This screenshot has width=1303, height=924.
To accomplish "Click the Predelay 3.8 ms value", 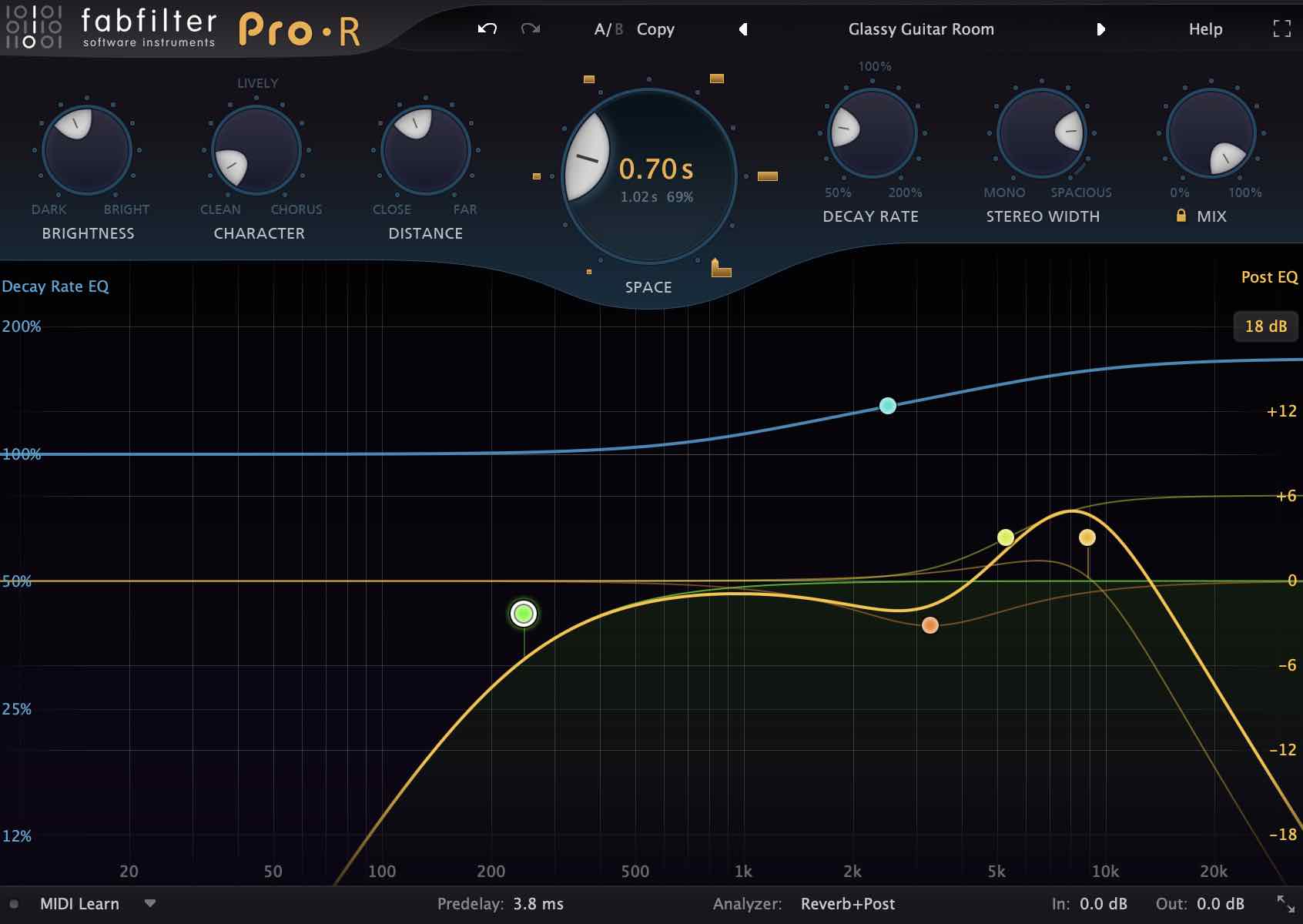I will (538, 904).
